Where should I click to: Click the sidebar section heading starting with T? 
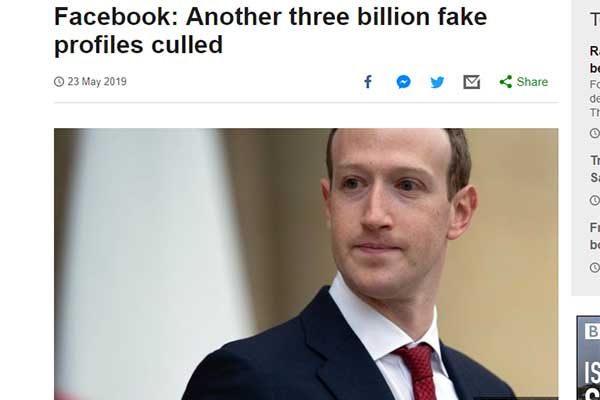pos(595,19)
